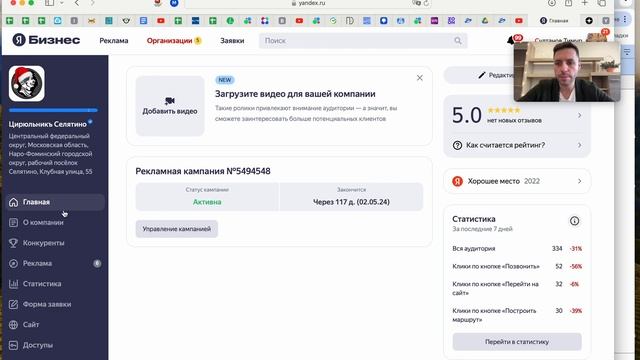
Task: Focus the Поиск search field
Action: [363, 40]
